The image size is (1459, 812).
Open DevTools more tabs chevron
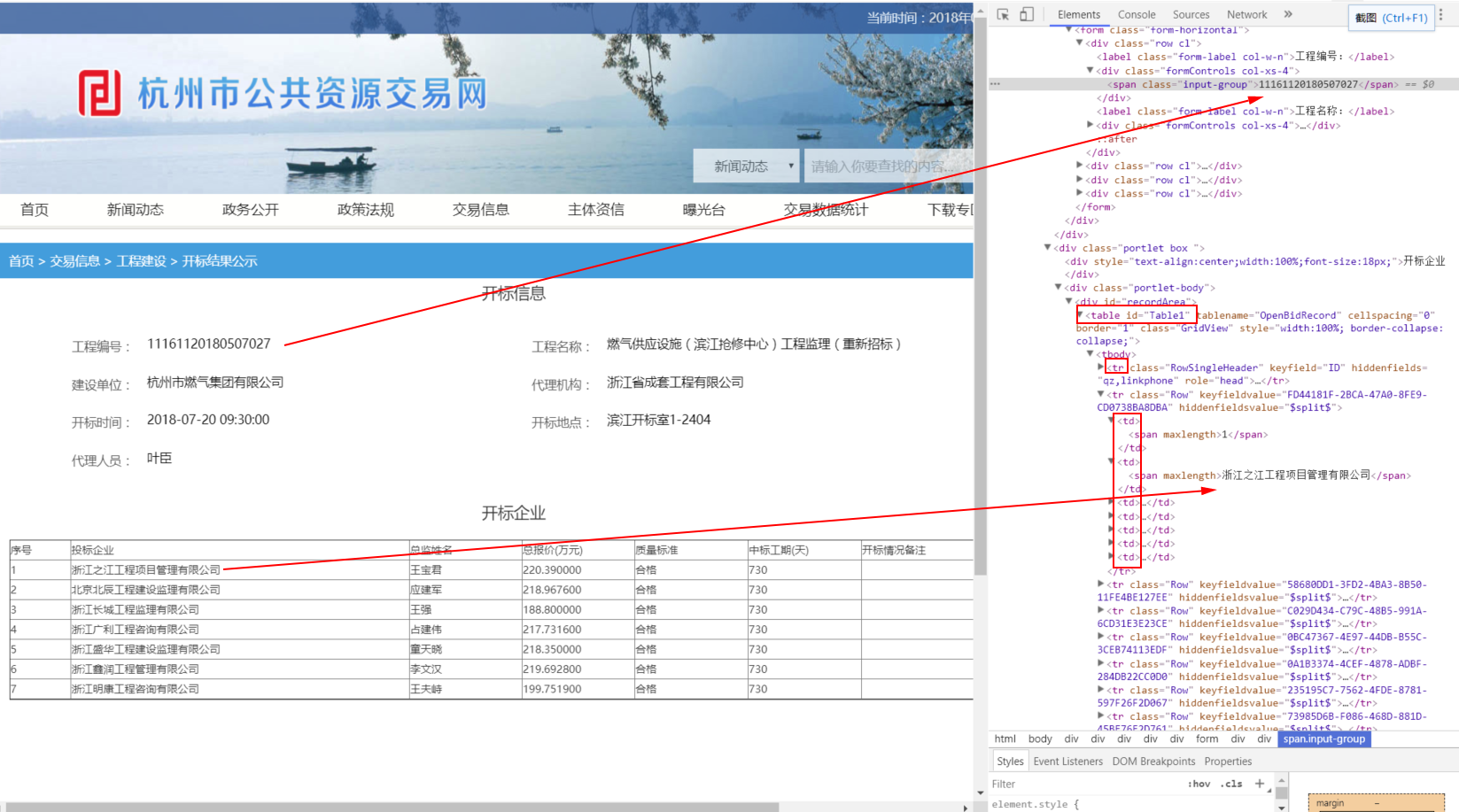[x=1288, y=14]
